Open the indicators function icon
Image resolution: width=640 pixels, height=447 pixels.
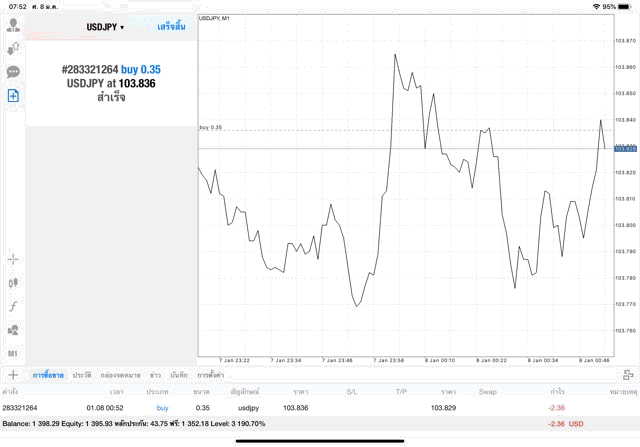coord(14,306)
